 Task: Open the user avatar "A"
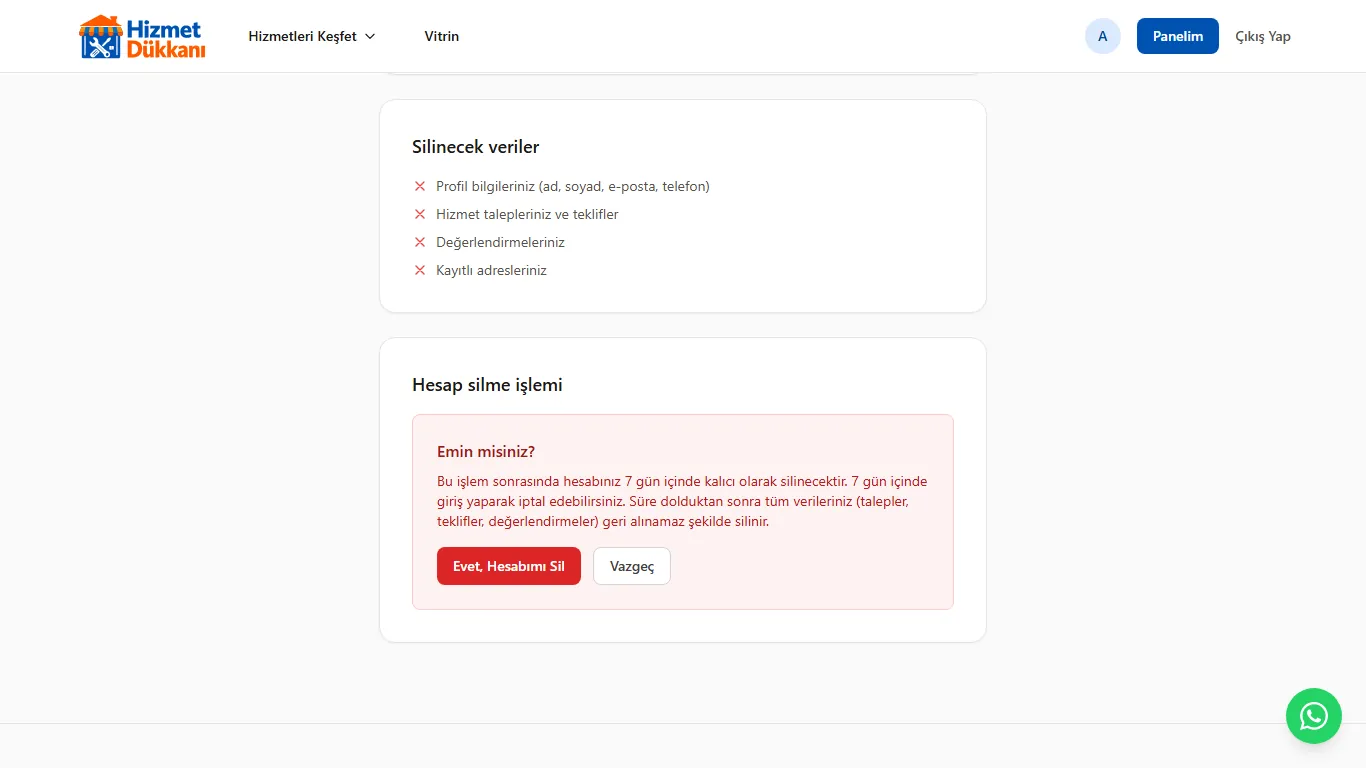coord(1103,36)
